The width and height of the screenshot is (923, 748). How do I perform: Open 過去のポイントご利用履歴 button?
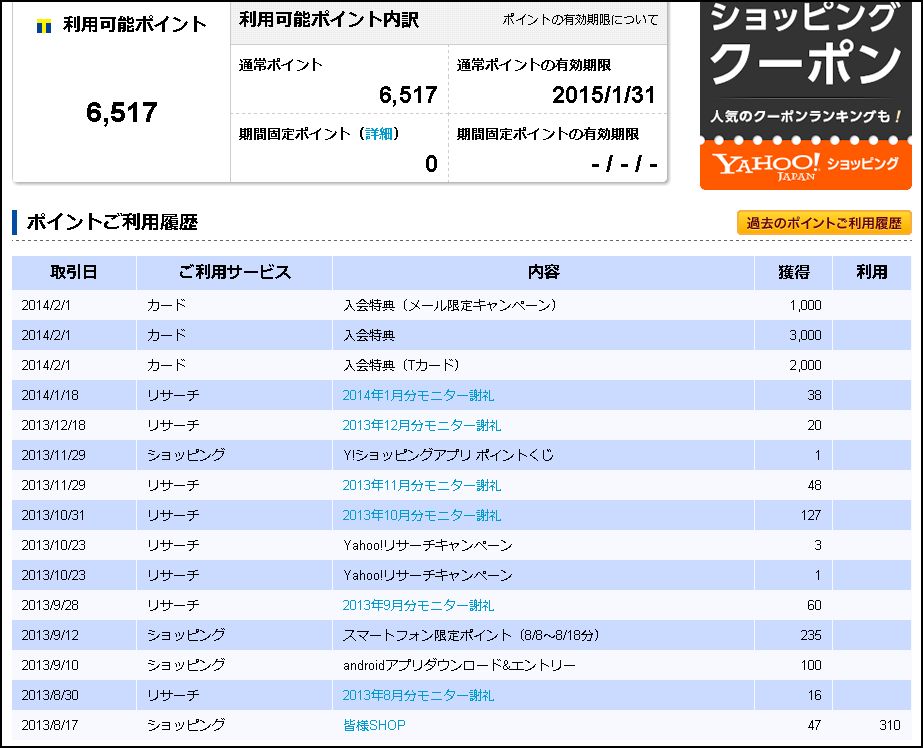[824, 223]
